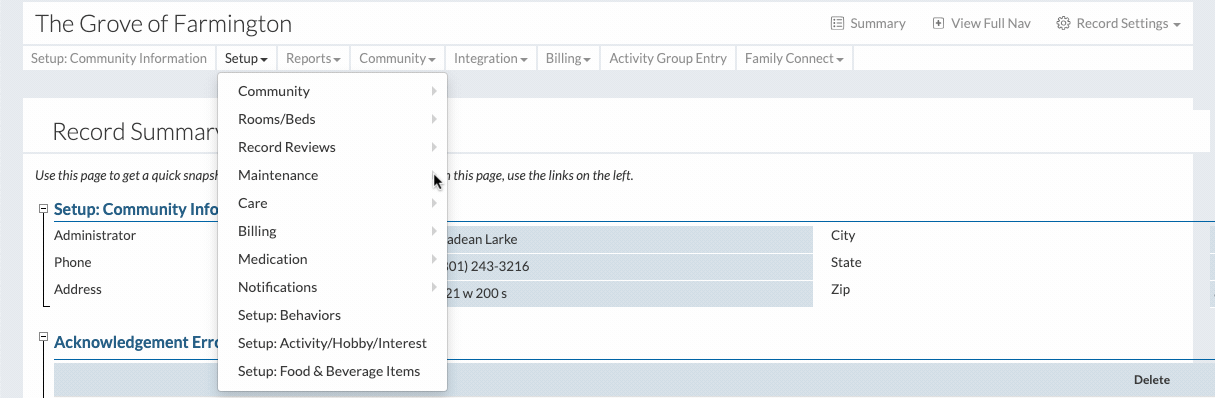1215x398 pixels.
Task: Open the Reports dropdown menu
Action: click(313, 58)
